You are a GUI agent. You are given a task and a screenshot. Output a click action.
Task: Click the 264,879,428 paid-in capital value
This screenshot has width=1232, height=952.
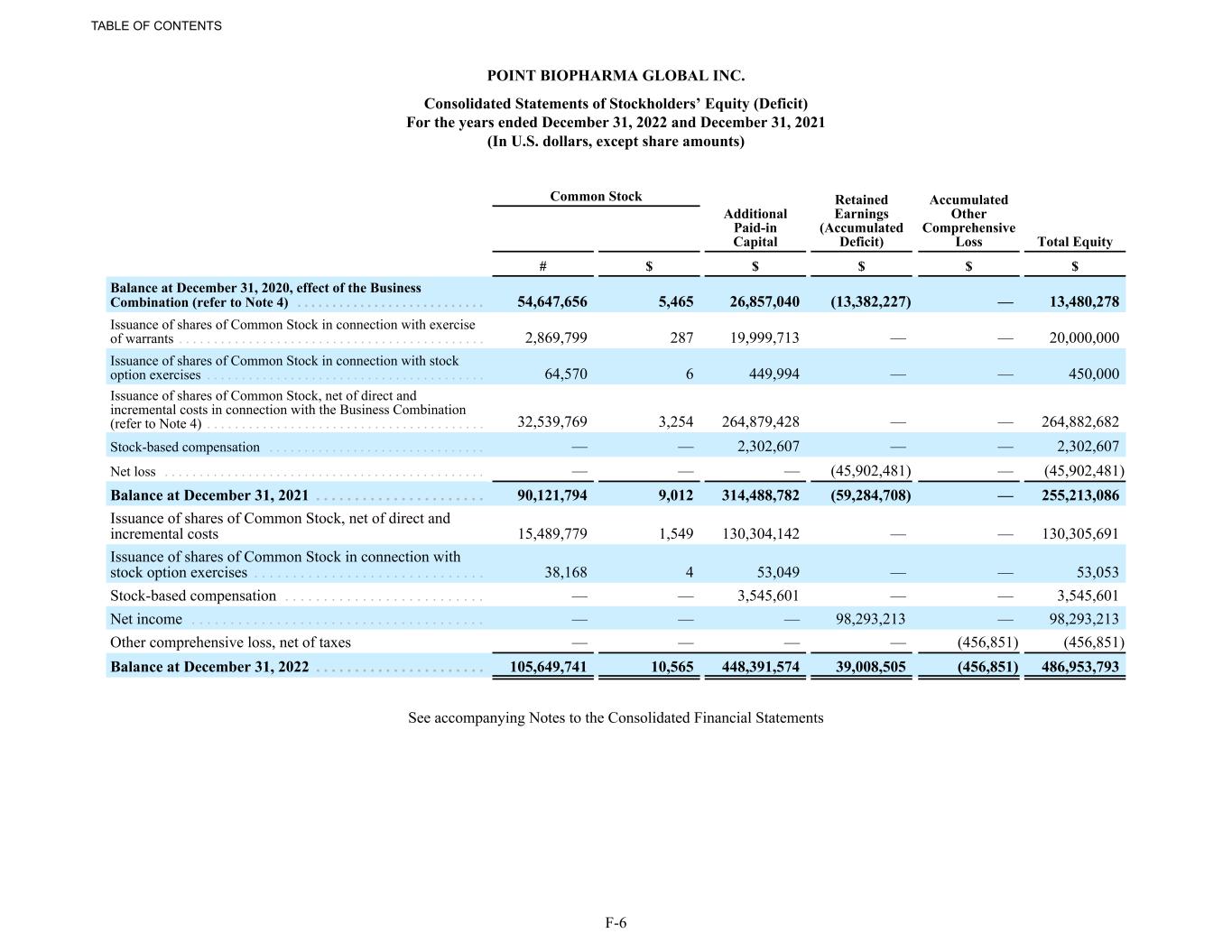coord(760,421)
